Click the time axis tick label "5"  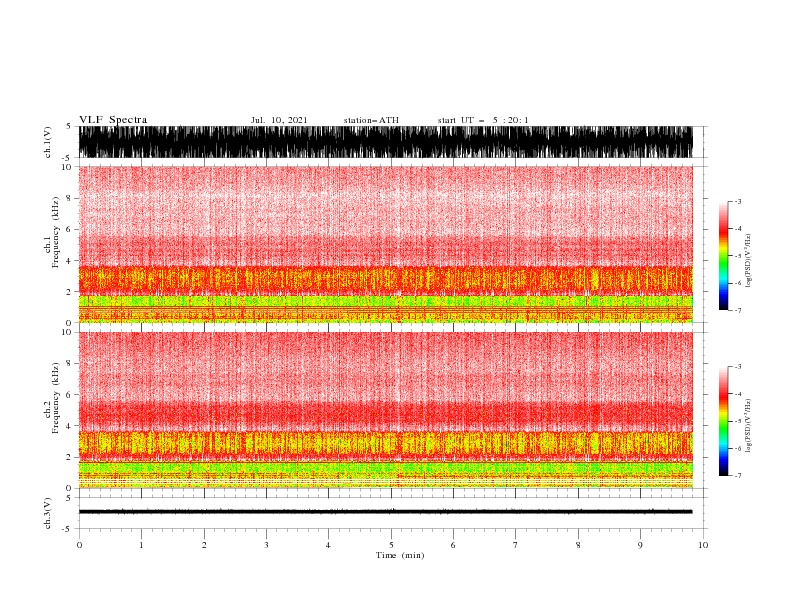click(x=391, y=545)
